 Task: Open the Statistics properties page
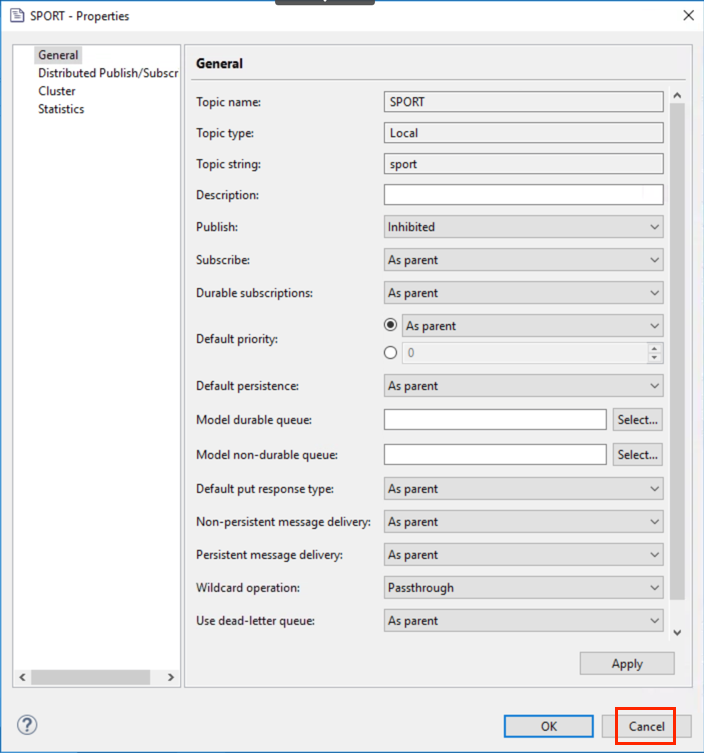(x=61, y=109)
